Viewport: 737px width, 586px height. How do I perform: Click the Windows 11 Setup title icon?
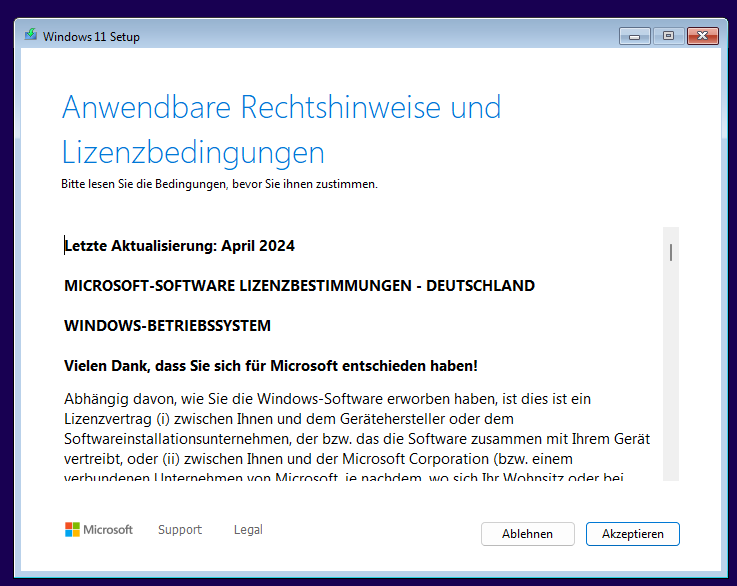tap(31, 35)
